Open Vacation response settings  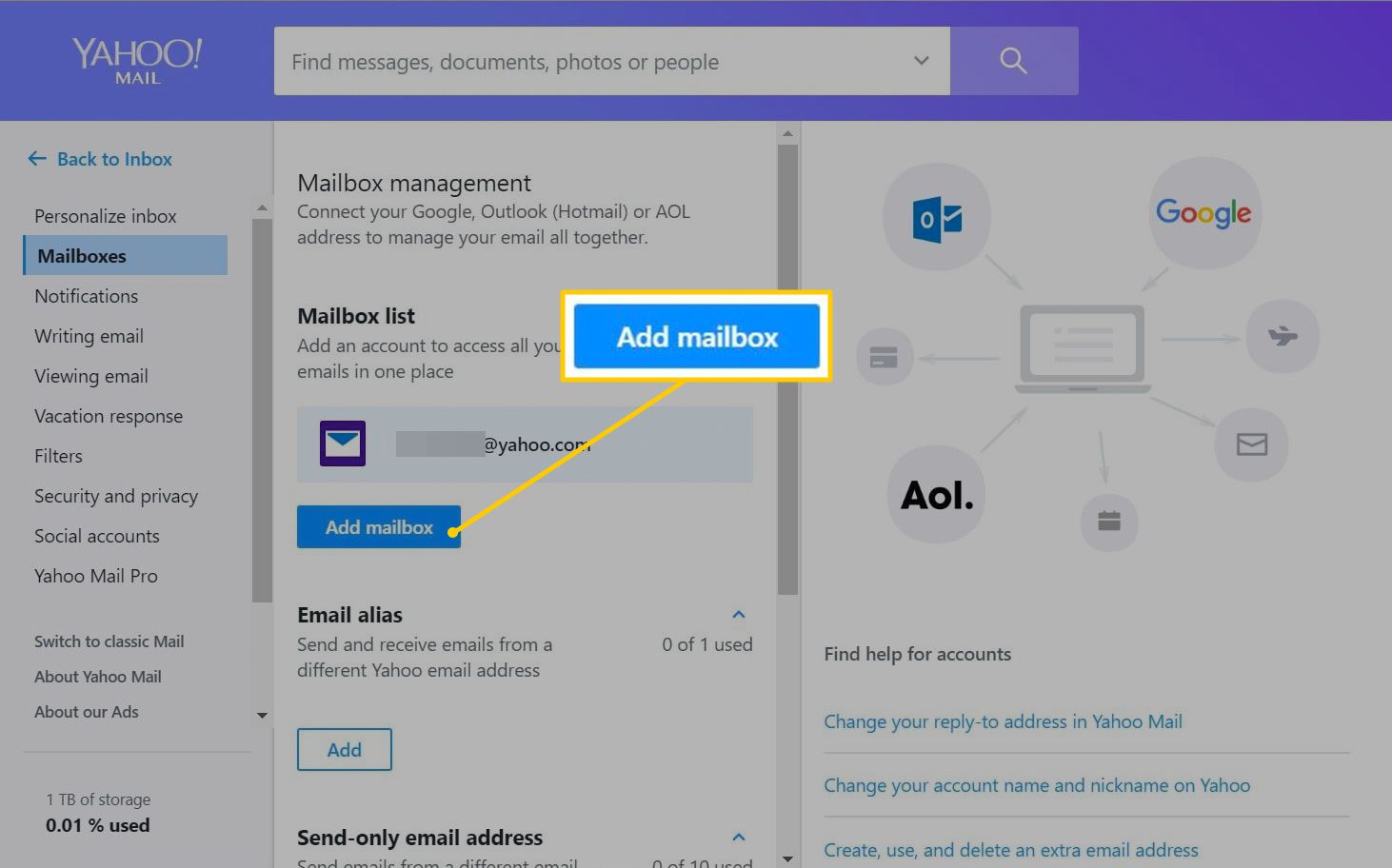(109, 416)
